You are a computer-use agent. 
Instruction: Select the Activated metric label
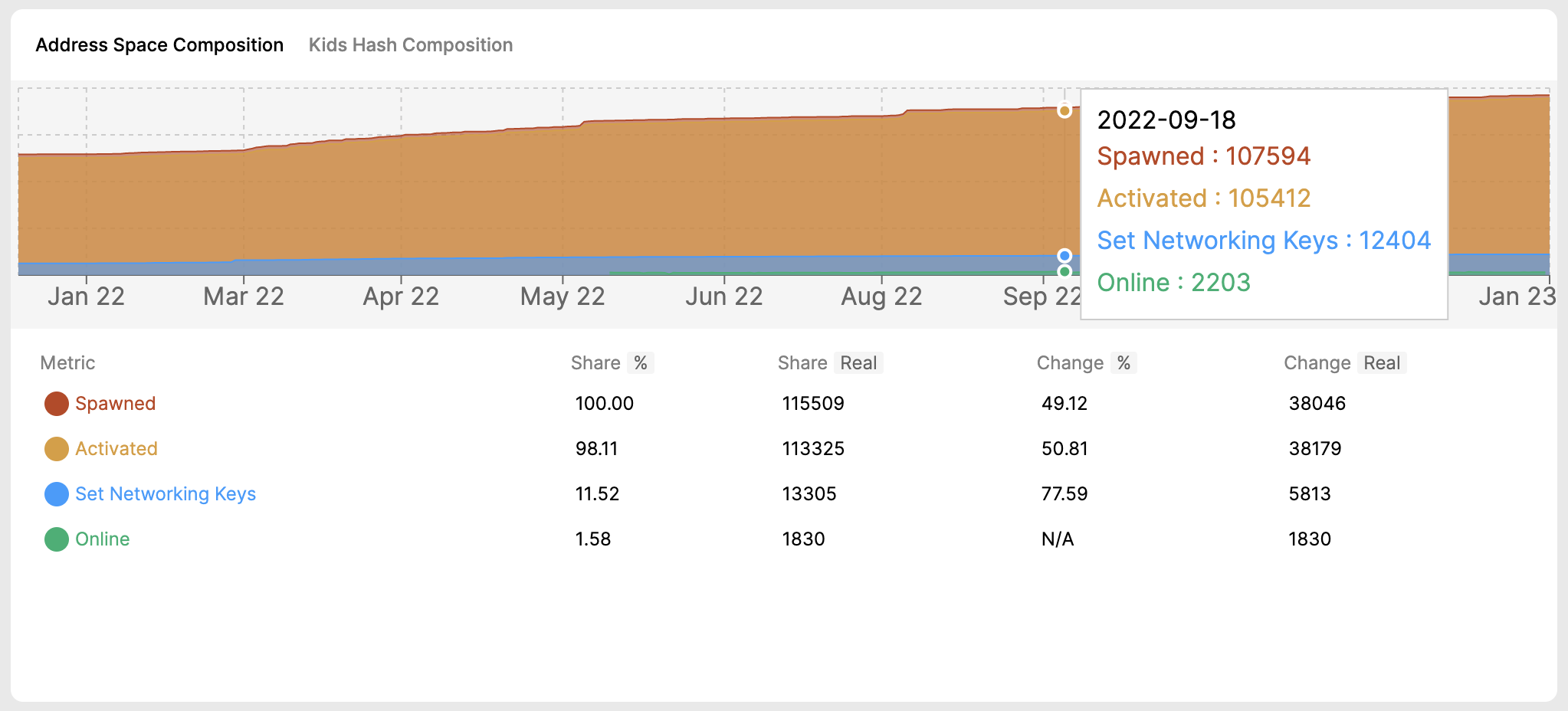(x=116, y=449)
